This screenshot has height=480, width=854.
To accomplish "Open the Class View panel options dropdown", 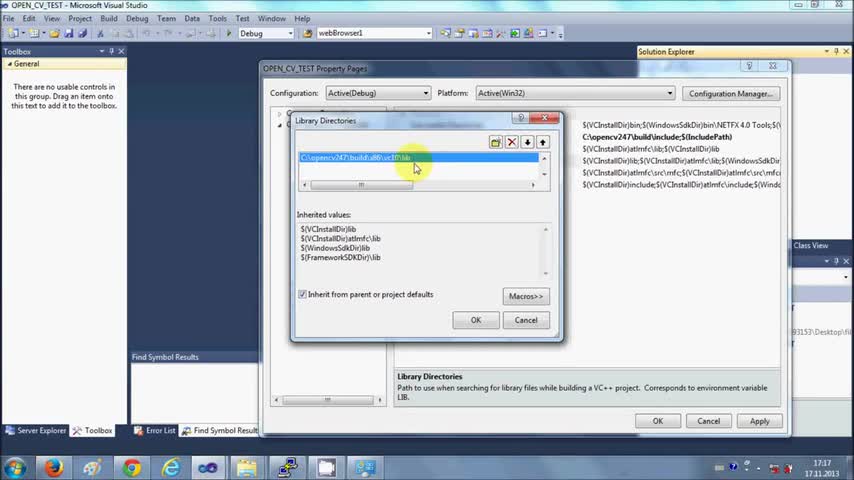I will 827,261.
